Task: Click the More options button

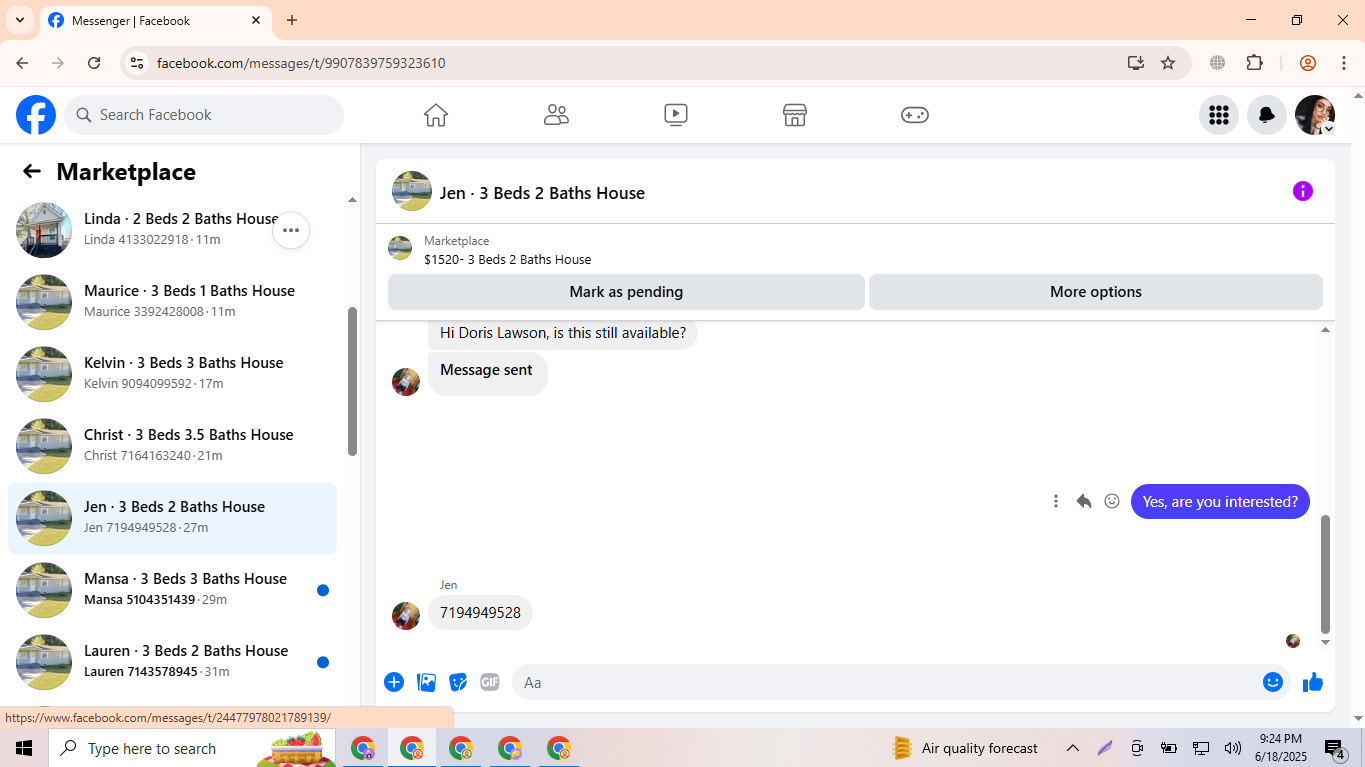Action: coord(1096,292)
